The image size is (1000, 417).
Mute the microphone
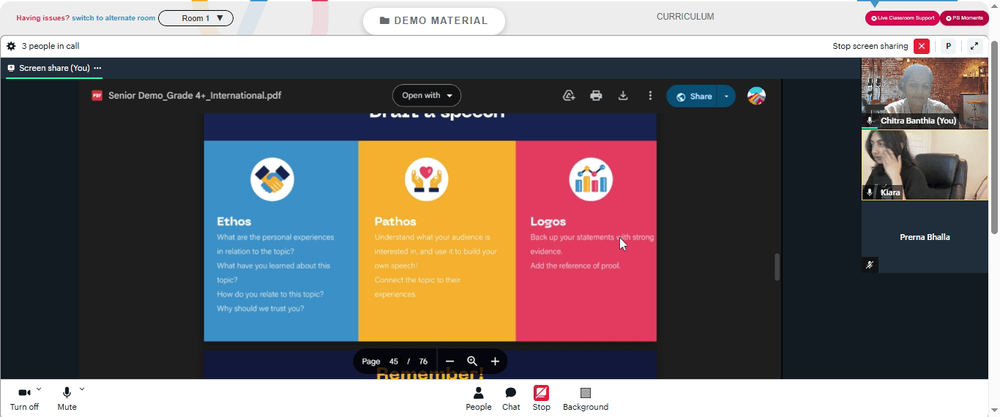point(67,399)
